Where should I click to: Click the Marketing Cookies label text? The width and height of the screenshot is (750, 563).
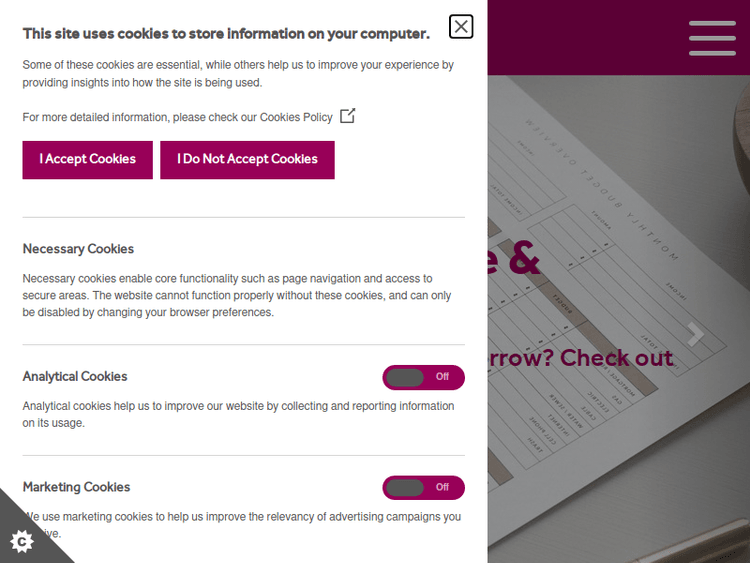coord(77,487)
